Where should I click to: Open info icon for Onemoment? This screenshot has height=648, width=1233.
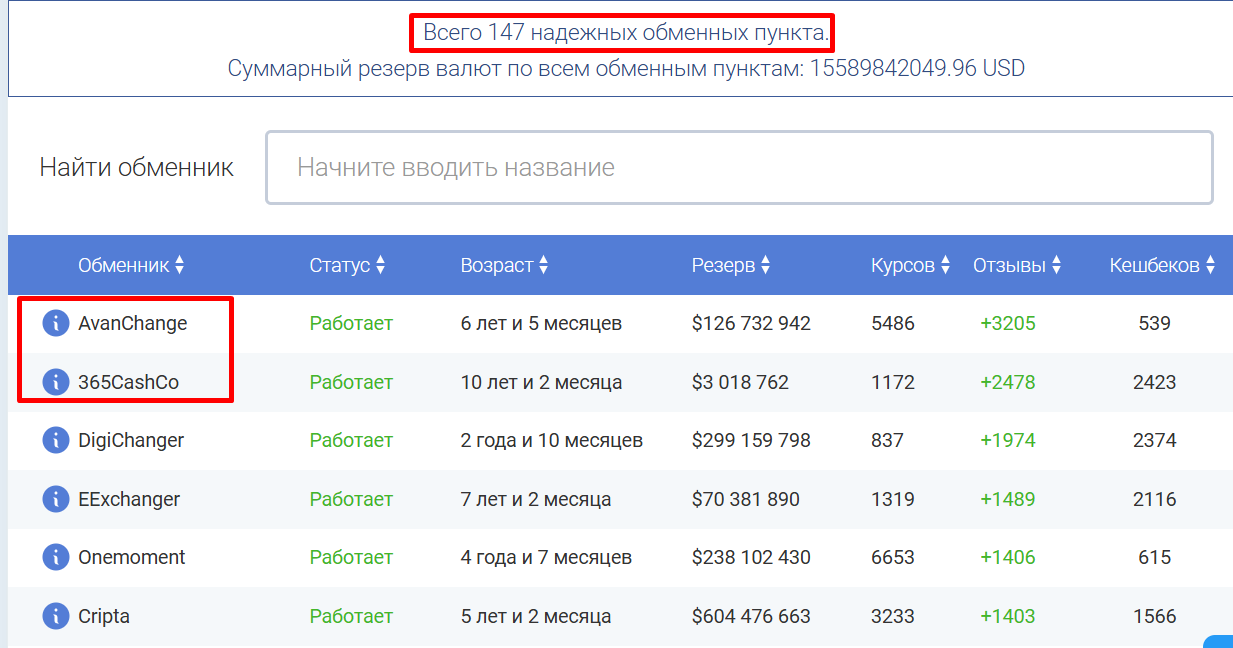(x=56, y=557)
